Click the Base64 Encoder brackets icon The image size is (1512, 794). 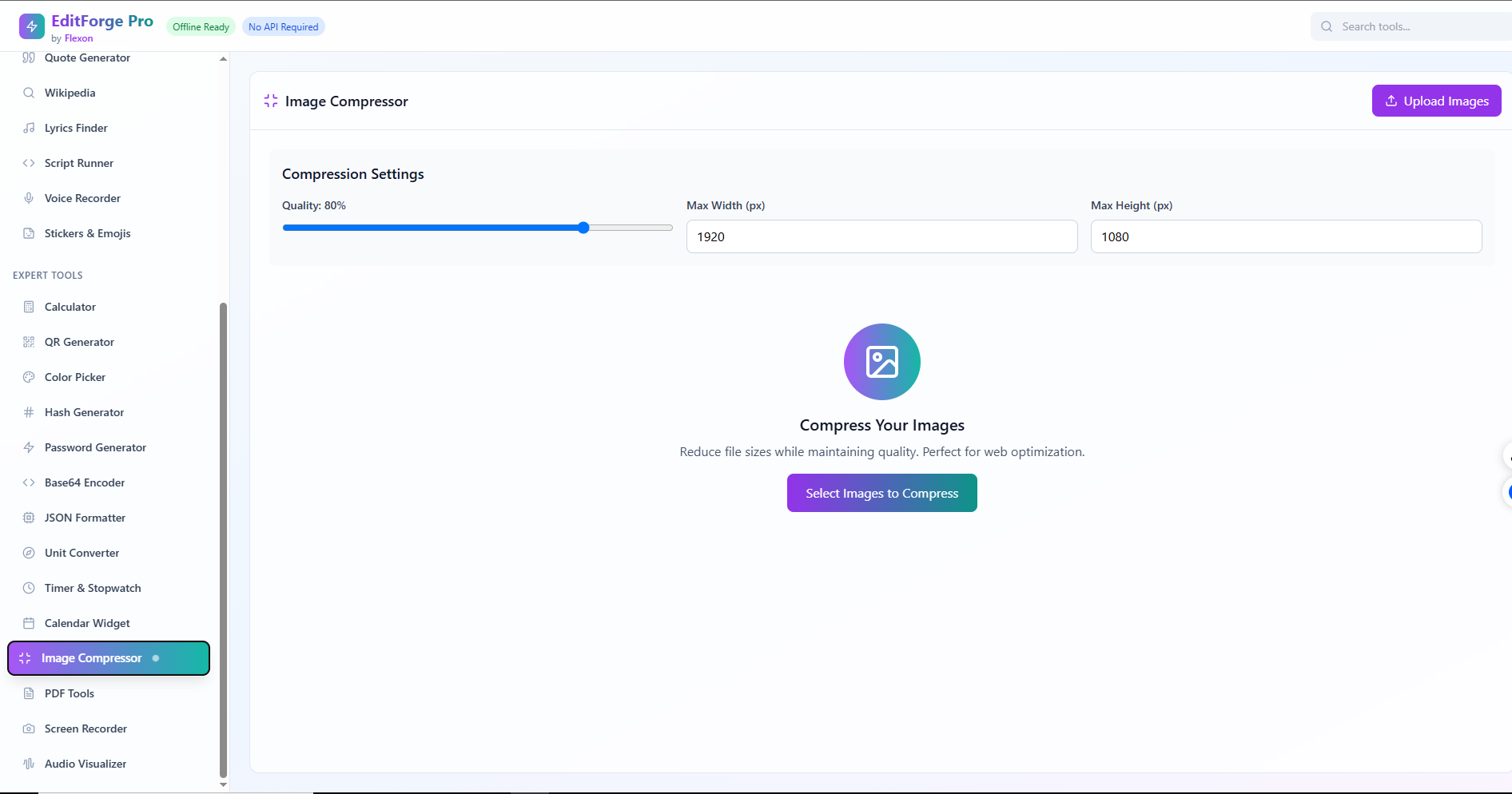(x=29, y=482)
